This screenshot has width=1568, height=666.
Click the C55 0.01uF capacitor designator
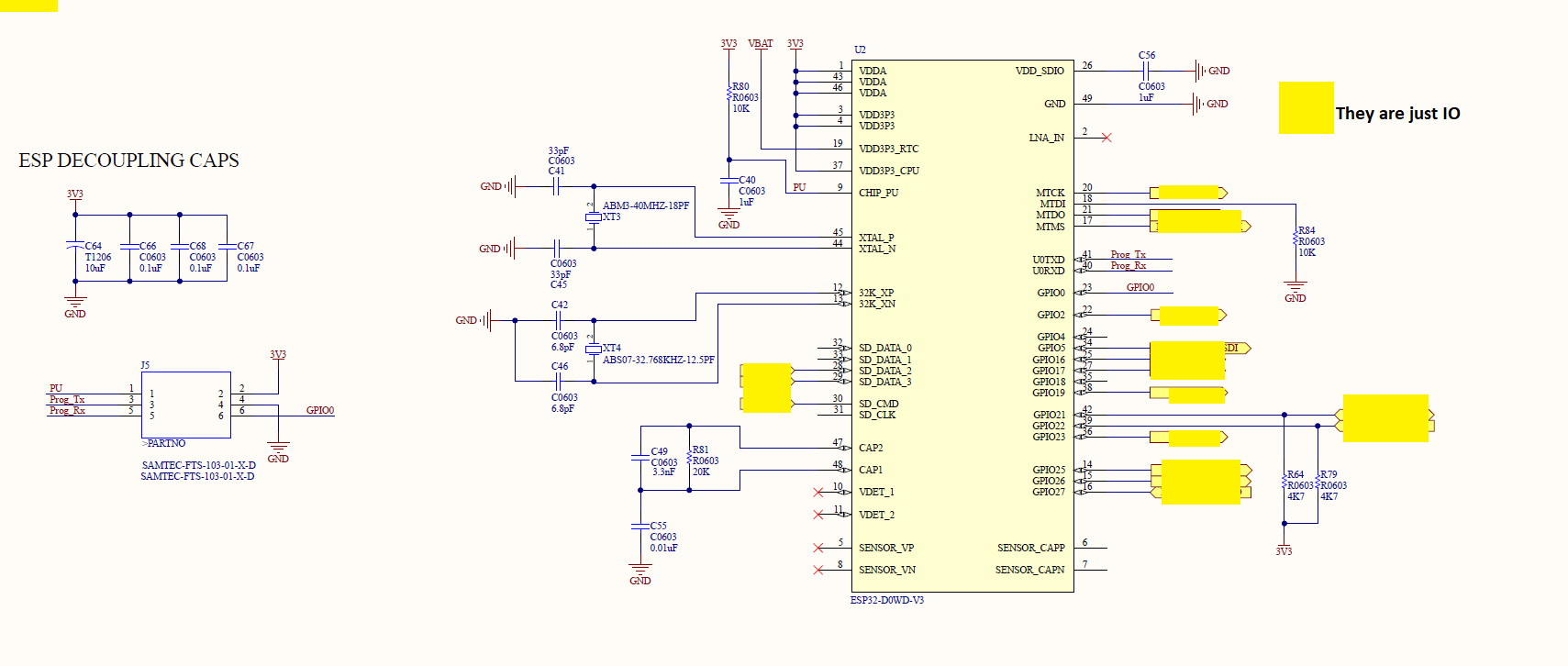pyautogui.click(x=659, y=526)
